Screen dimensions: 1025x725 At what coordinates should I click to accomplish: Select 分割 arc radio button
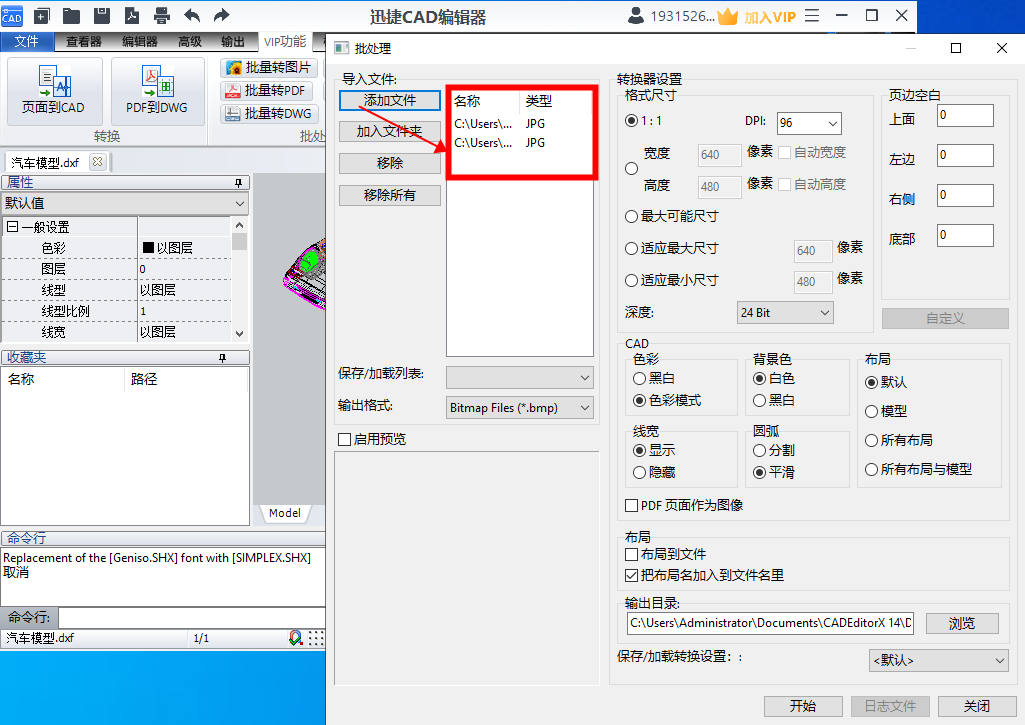(x=759, y=450)
